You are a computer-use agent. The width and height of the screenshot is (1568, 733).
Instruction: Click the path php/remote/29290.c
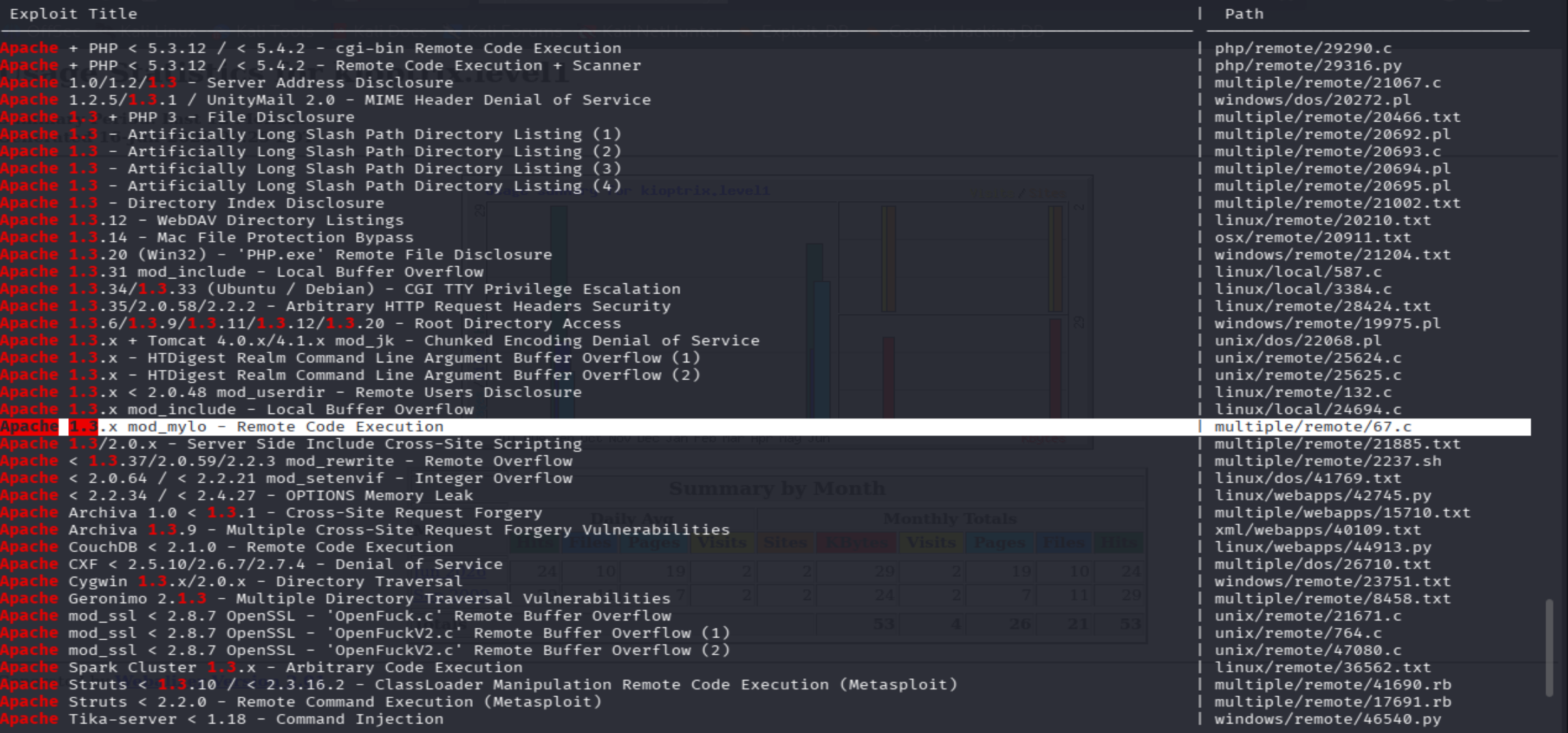tap(1303, 48)
